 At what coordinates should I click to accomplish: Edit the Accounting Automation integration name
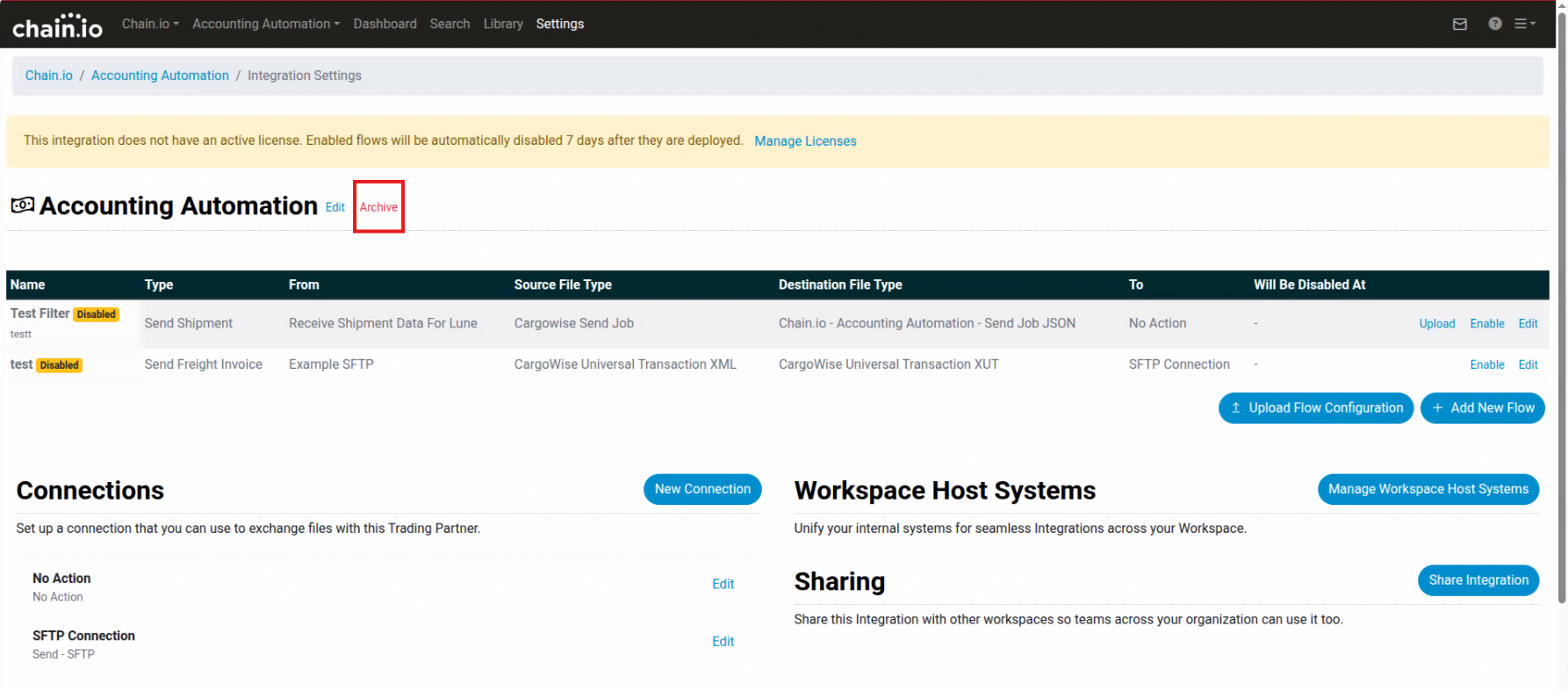pos(335,207)
